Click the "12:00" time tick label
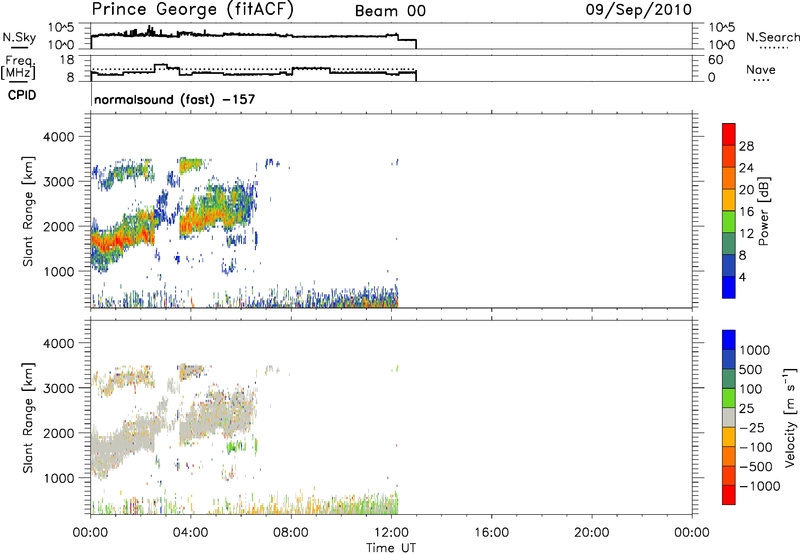This screenshot has width=800, height=554. 391,533
